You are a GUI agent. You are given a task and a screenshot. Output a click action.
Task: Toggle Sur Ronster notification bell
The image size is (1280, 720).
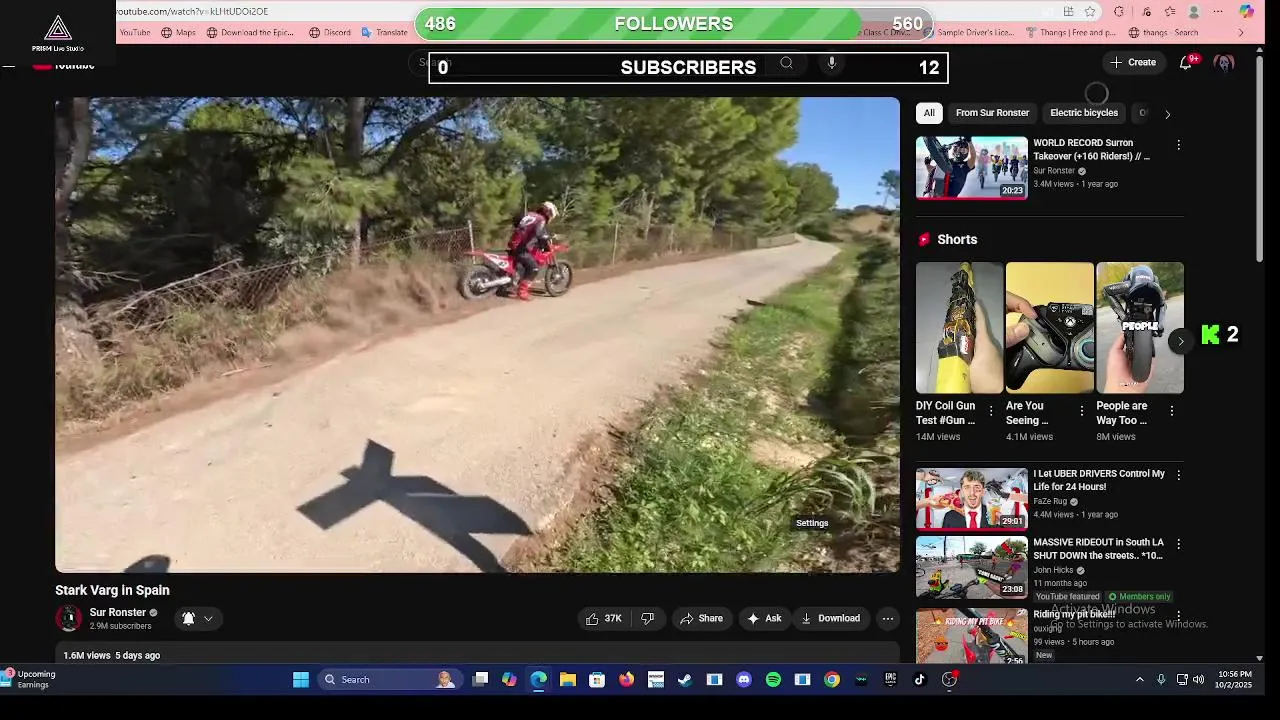[x=188, y=618]
